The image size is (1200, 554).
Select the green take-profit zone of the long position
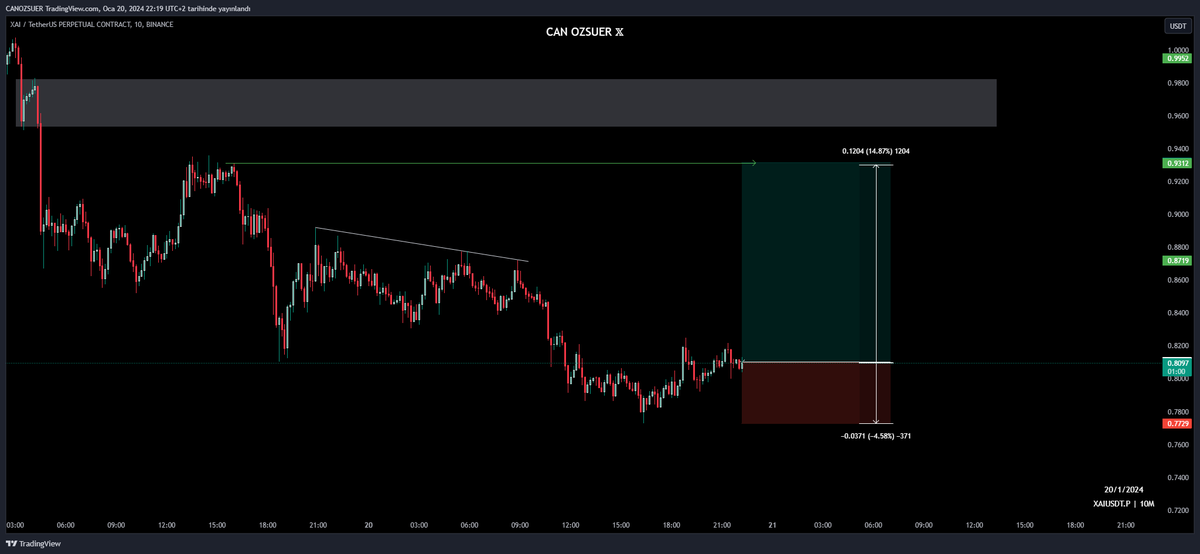click(816, 262)
